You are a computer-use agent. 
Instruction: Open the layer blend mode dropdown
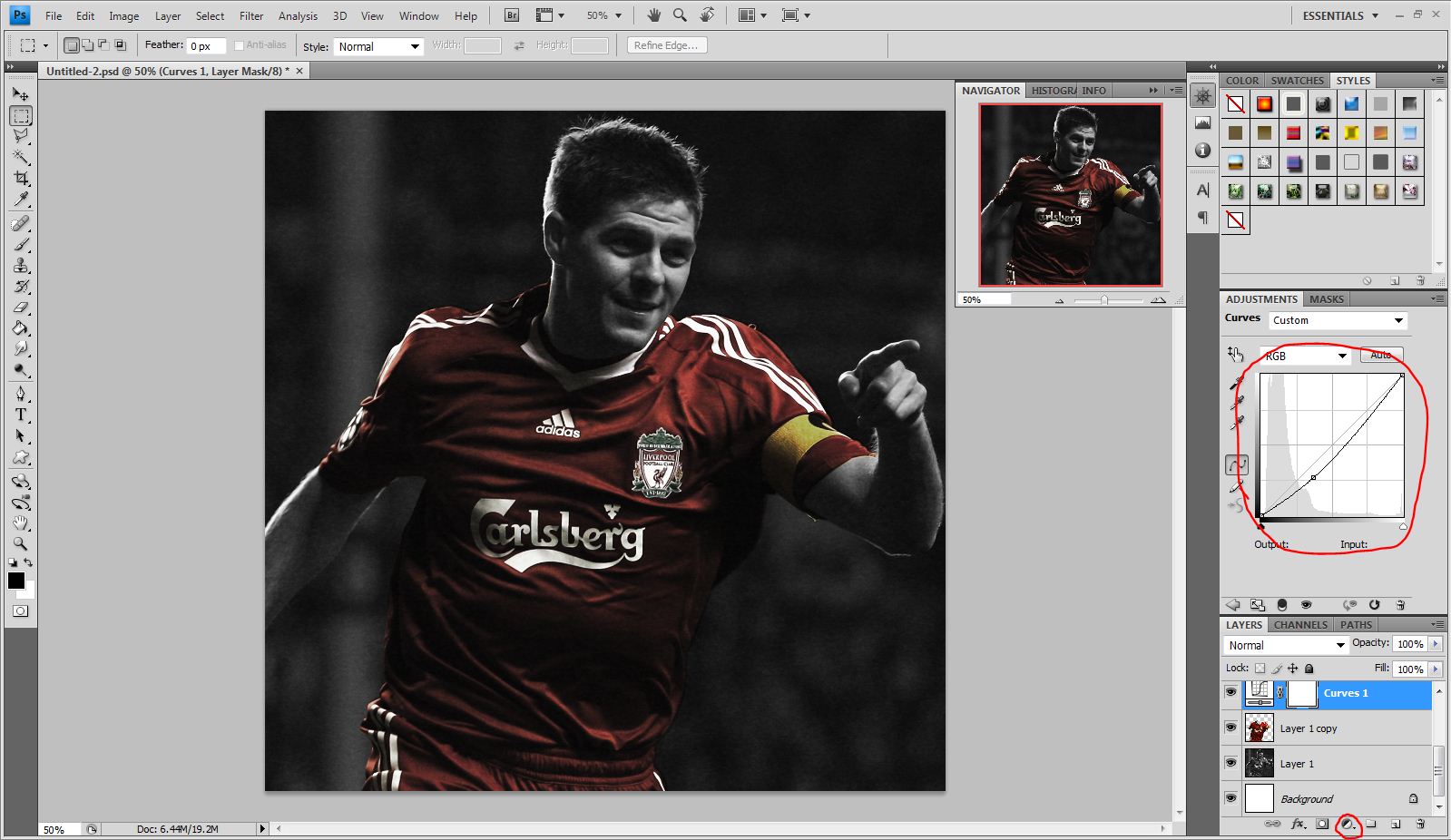point(1286,645)
